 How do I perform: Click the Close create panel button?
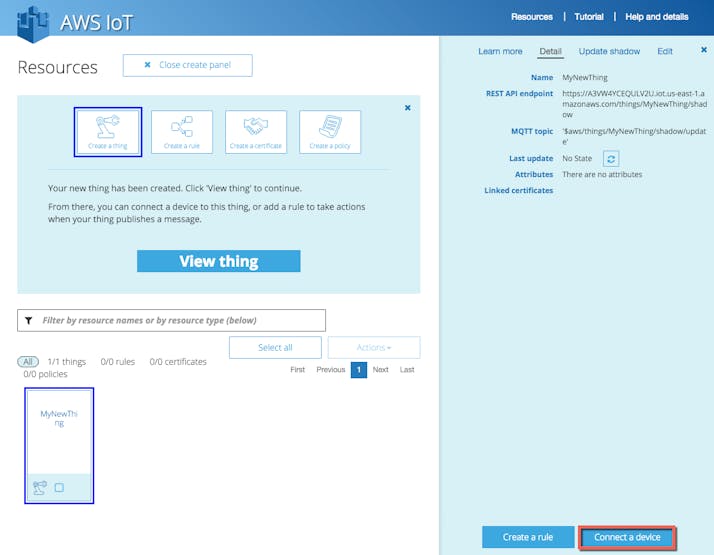pyautogui.click(x=188, y=65)
